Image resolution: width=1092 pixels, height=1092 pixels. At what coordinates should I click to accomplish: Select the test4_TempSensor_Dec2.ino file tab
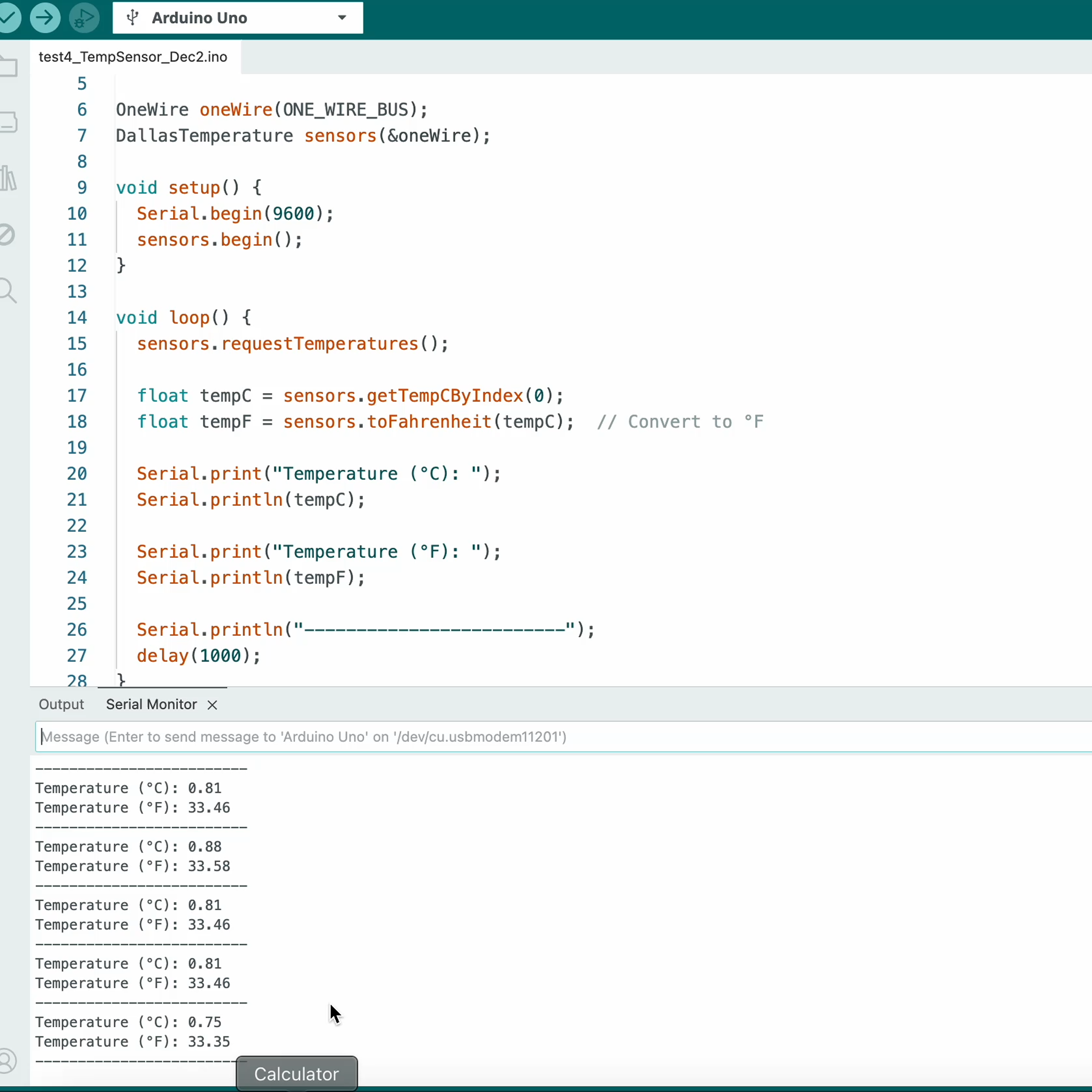(x=133, y=57)
